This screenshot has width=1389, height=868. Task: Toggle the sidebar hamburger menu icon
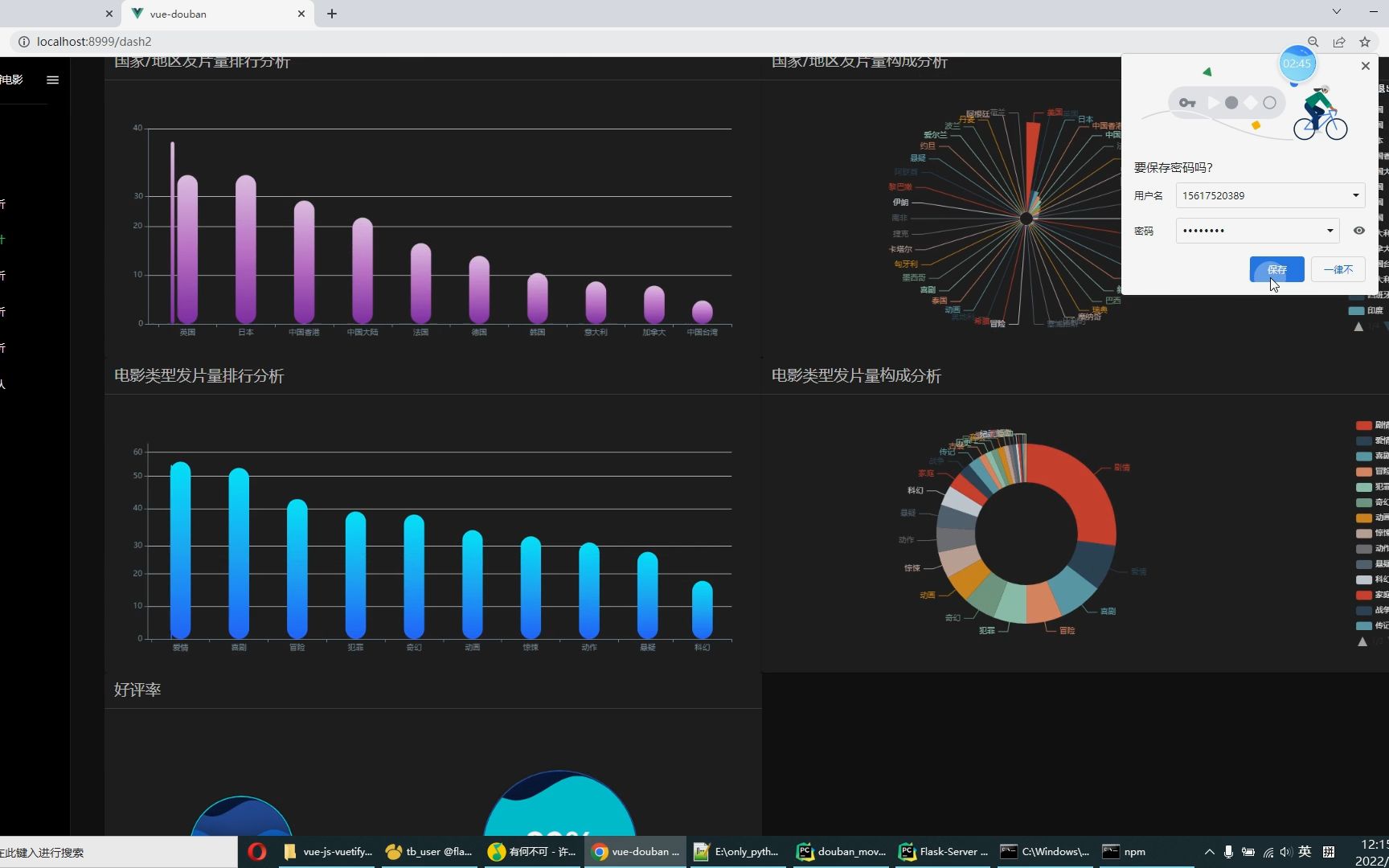click(52, 80)
